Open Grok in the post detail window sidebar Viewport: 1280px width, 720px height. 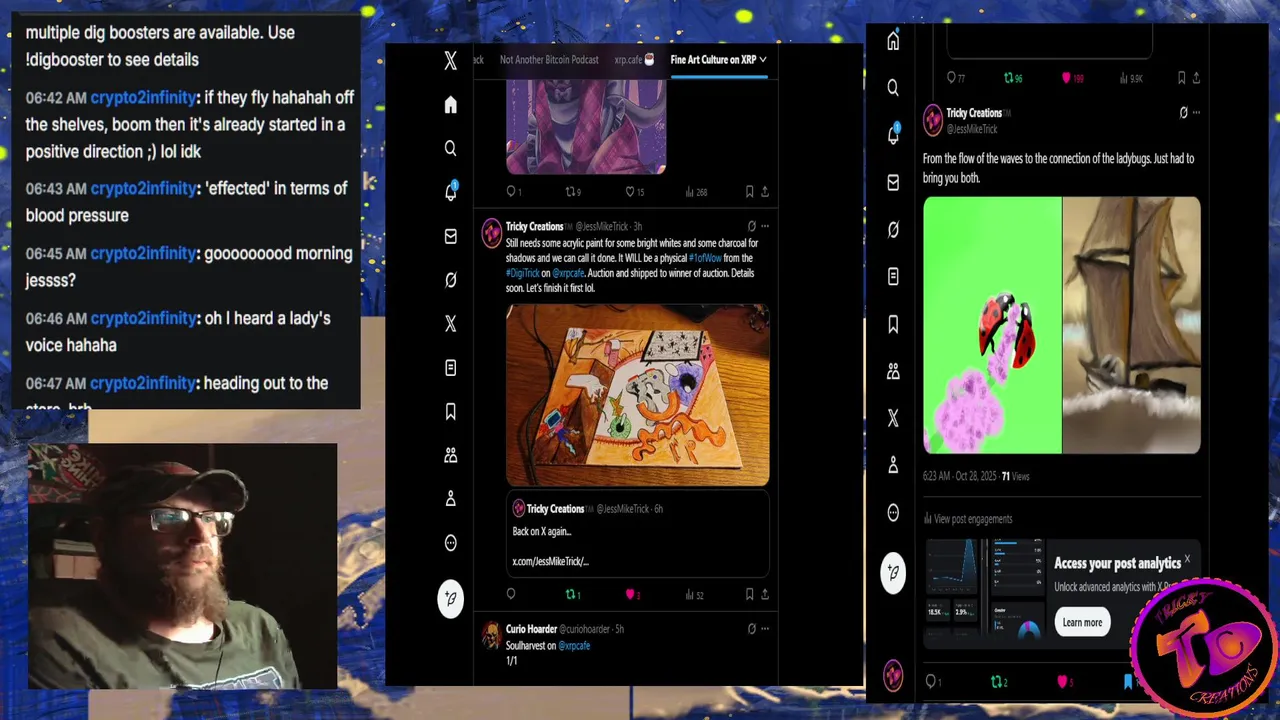click(893, 229)
